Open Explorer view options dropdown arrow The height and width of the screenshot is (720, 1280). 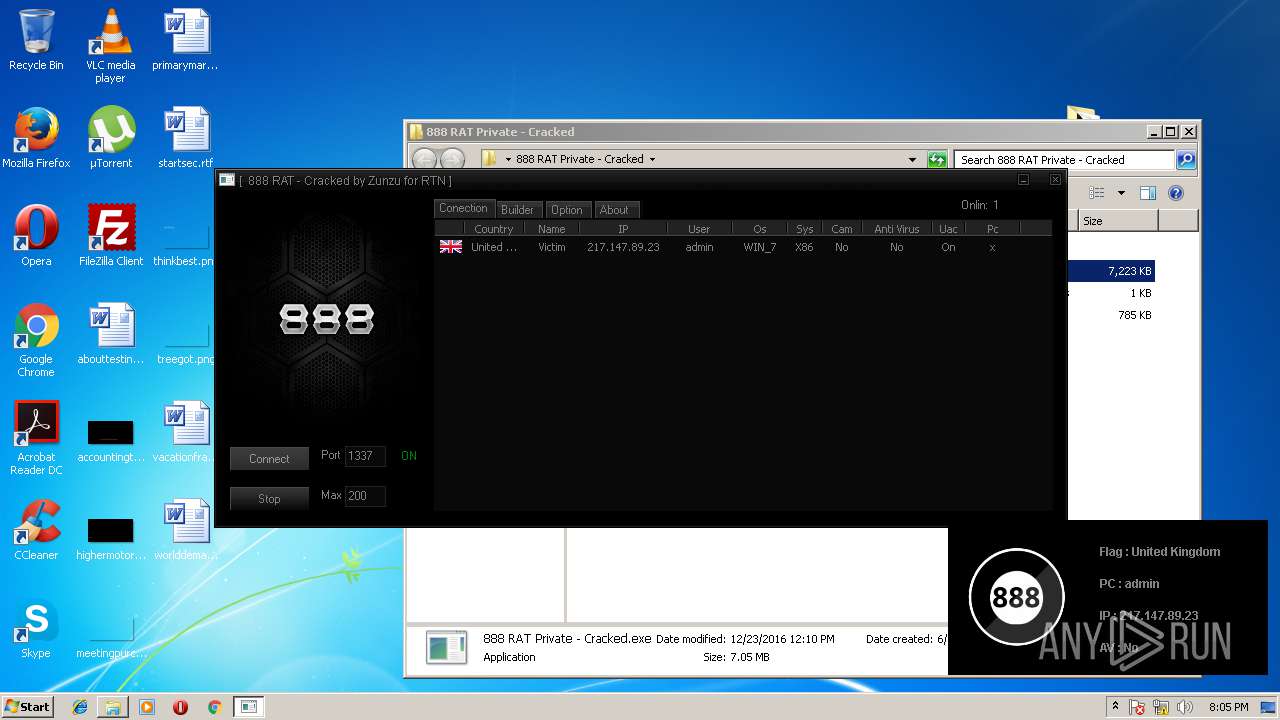point(1121,193)
